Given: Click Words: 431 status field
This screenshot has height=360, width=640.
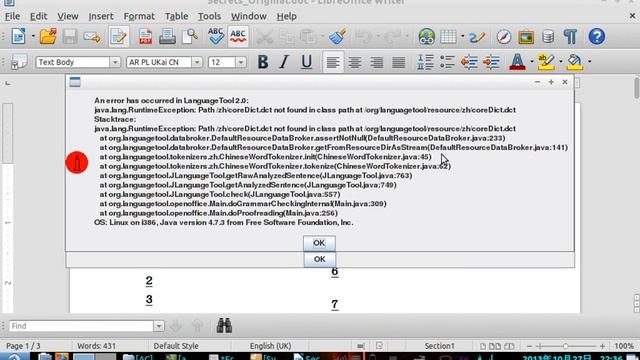Looking at the screenshot, I should pos(96,346).
